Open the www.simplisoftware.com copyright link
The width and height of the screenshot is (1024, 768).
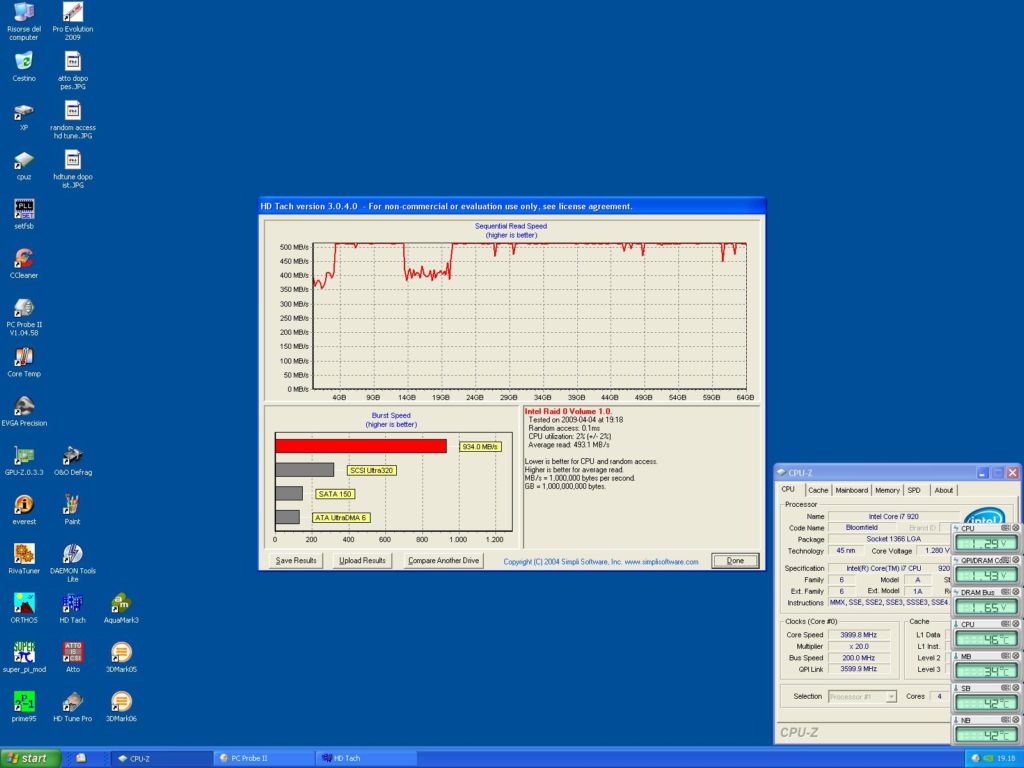[661, 562]
